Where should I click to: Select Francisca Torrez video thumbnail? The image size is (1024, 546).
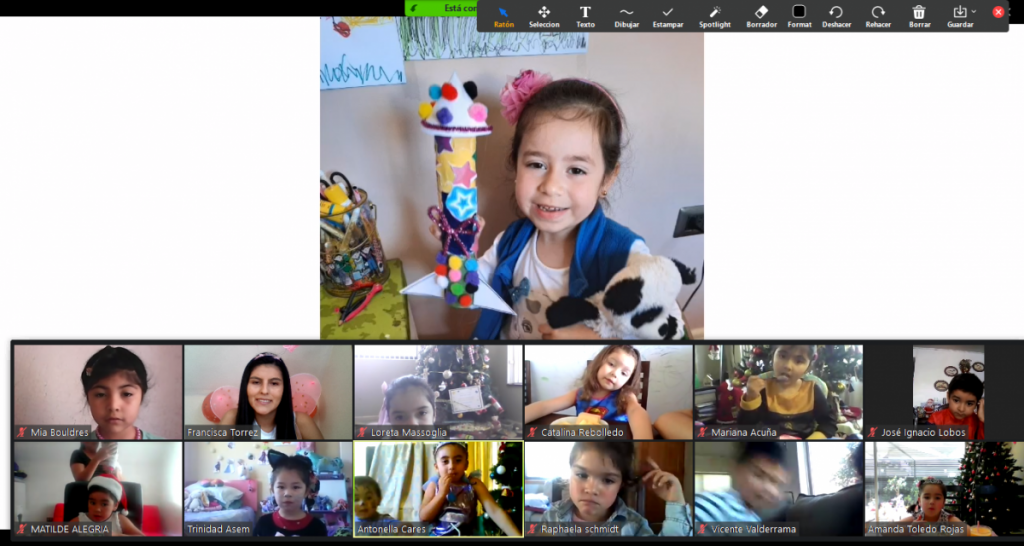pyautogui.click(x=268, y=392)
